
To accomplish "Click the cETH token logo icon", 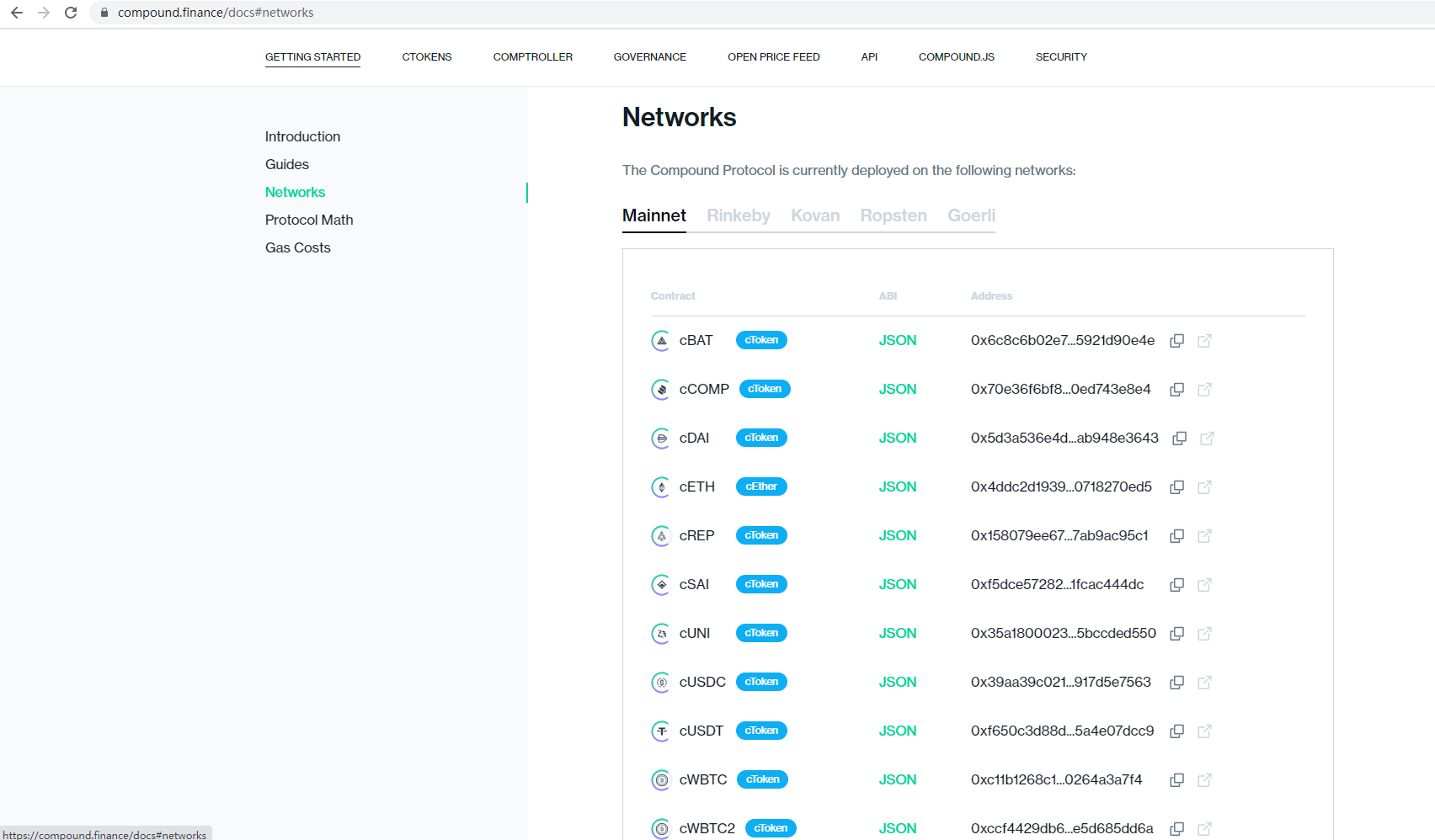I will [x=661, y=487].
